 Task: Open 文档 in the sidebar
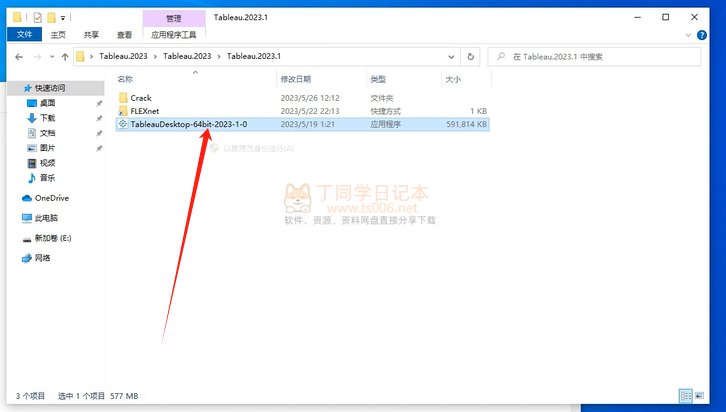point(47,133)
